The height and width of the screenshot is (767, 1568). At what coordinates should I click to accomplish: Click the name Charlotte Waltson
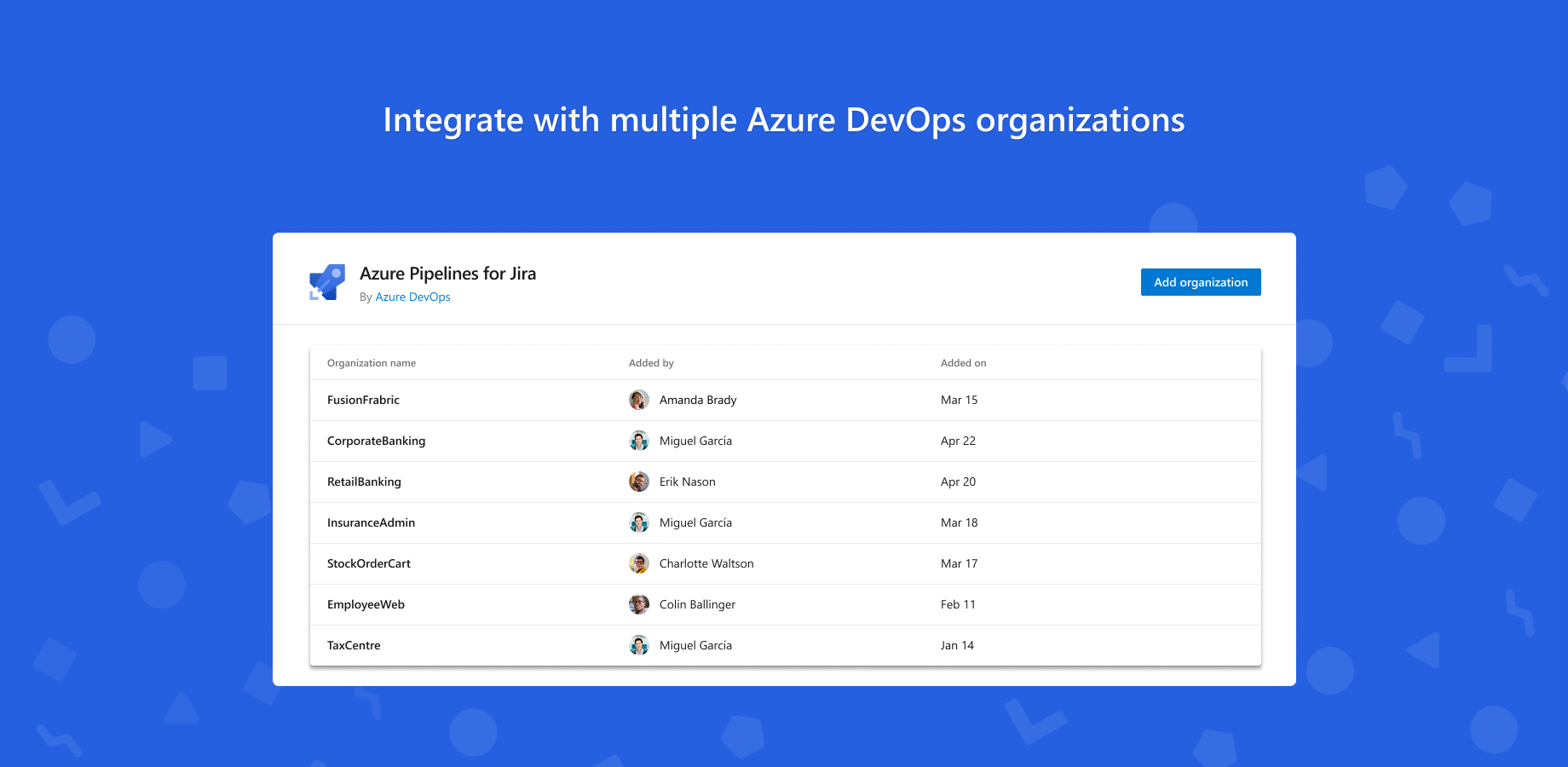(706, 563)
